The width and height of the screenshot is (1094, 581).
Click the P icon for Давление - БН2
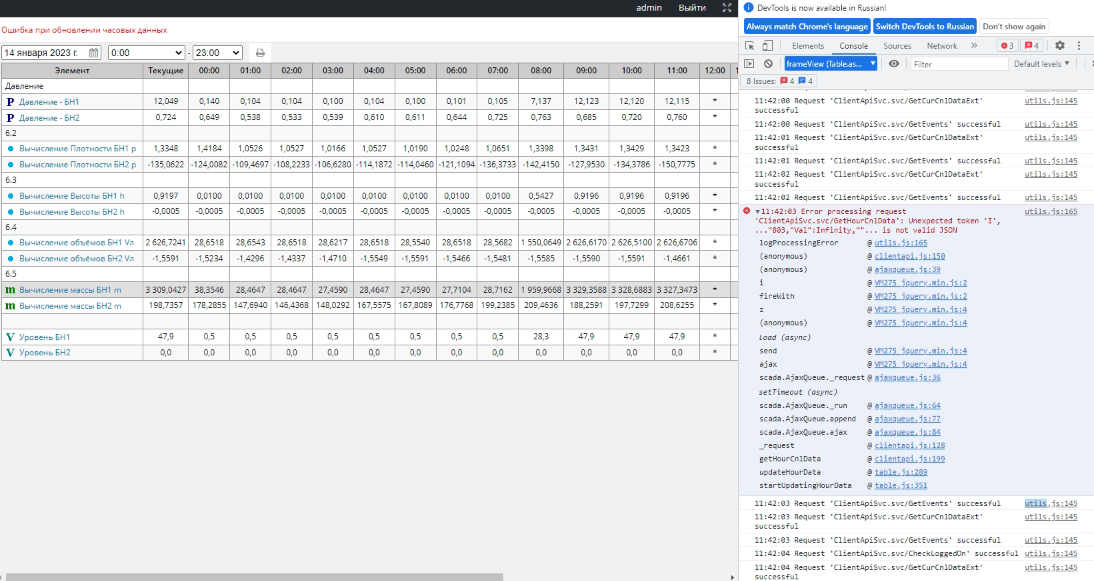(10, 117)
